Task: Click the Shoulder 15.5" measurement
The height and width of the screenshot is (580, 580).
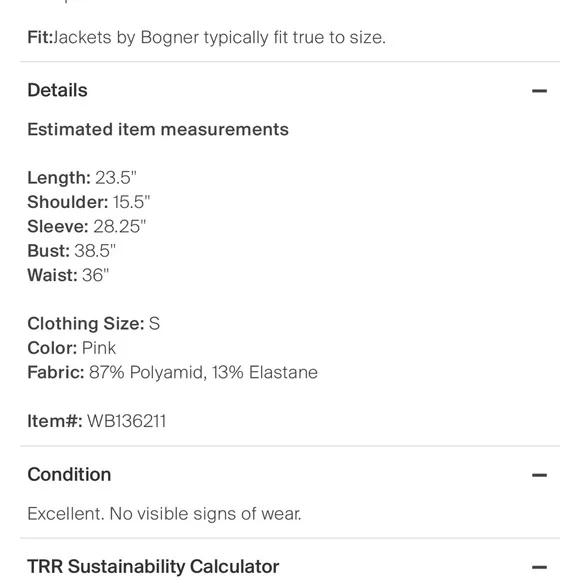Action: [x=89, y=202]
